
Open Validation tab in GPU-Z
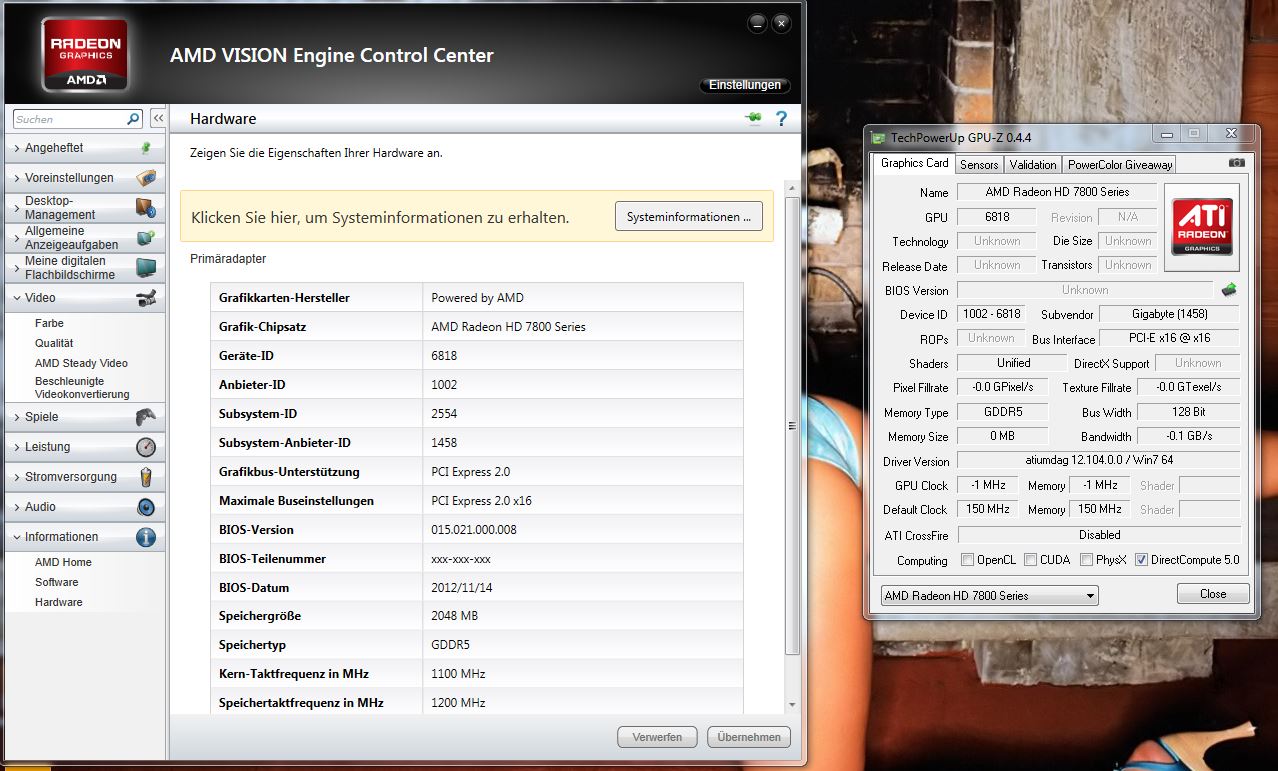point(1033,165)
